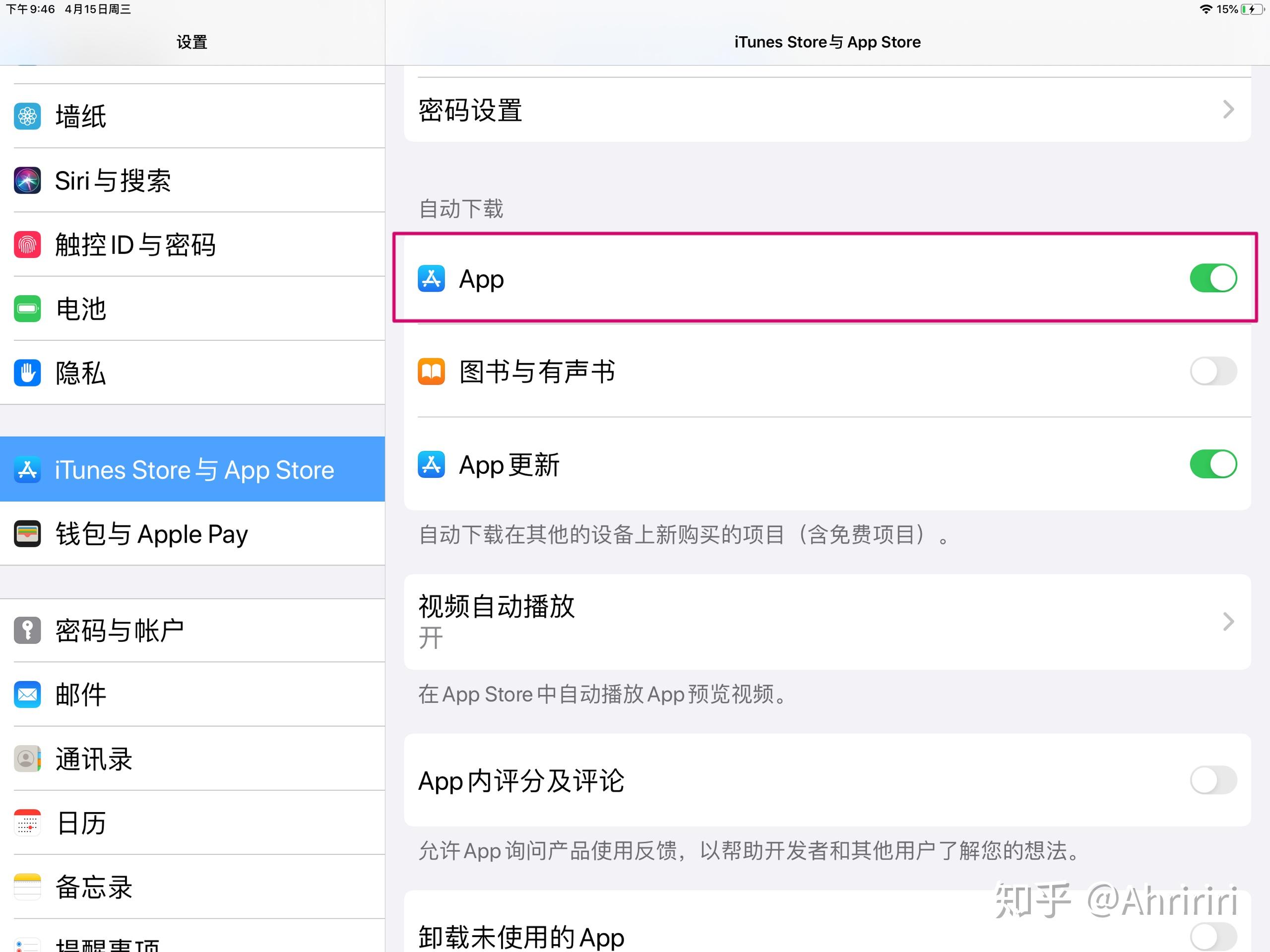Select iTunes Store与App Store in sidebar

(x=192, y=470)
